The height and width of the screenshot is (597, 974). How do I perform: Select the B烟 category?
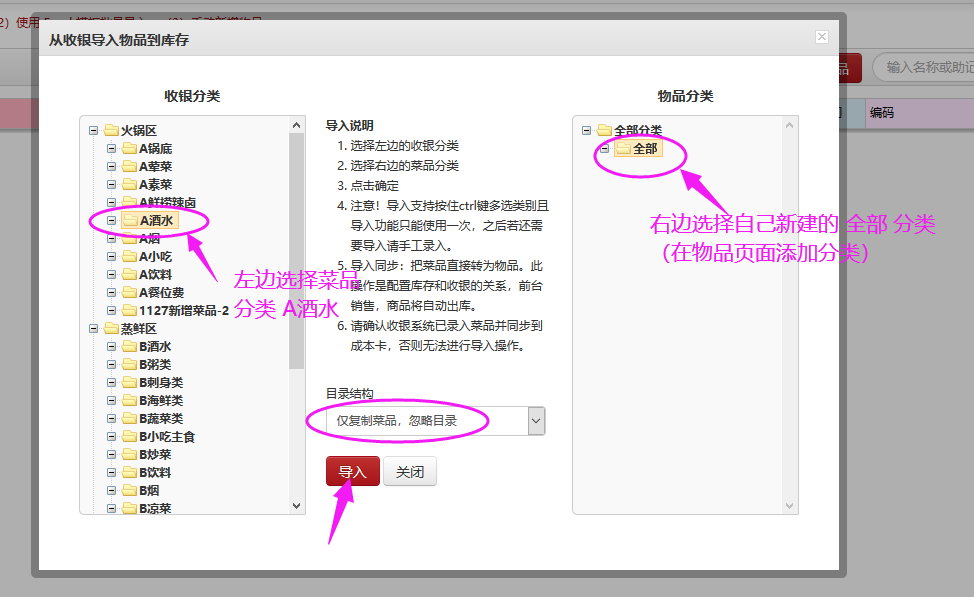pos(149,491)
